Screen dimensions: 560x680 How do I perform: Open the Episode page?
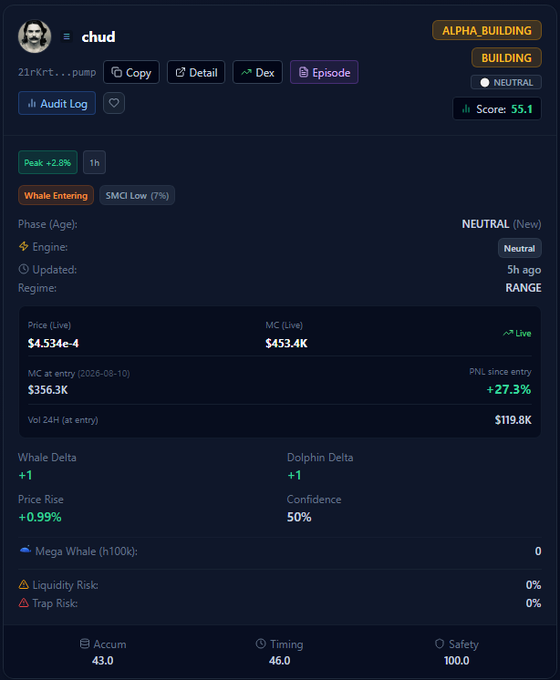(324, 72)
